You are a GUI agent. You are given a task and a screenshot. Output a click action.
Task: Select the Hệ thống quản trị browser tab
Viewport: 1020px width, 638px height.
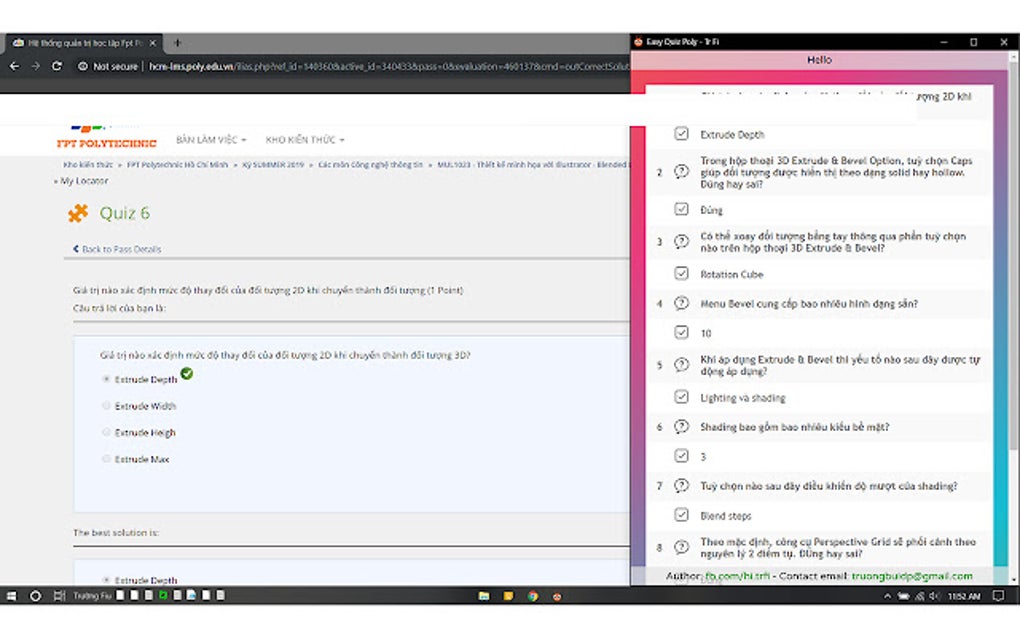80,43
